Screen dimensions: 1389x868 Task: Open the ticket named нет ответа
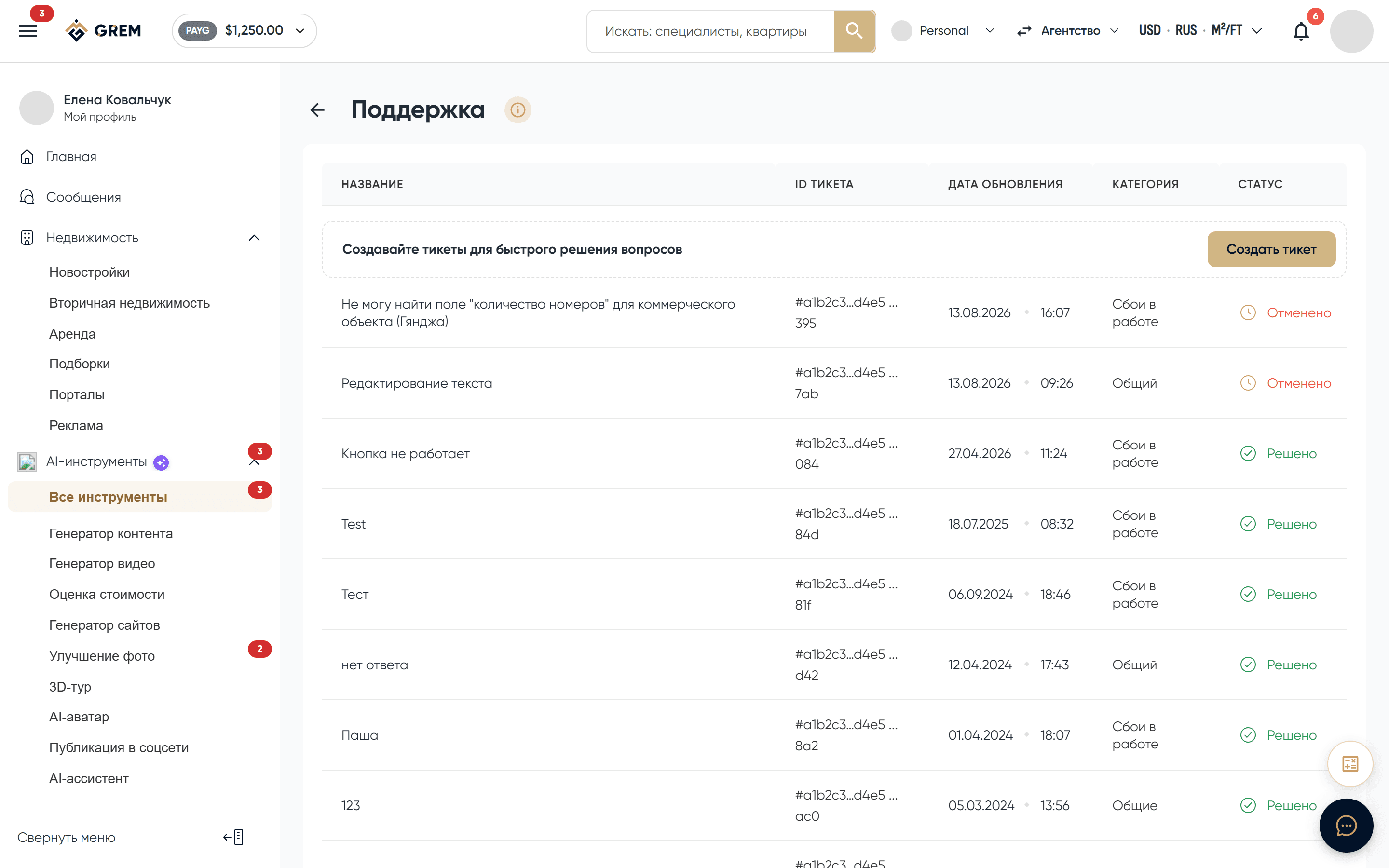coord(374,665)
